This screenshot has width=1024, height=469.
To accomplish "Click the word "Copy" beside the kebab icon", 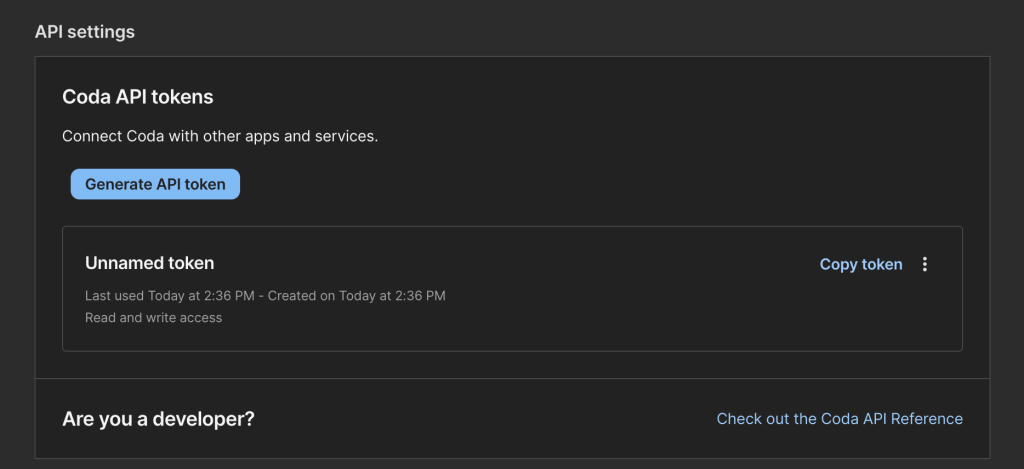I will (x=838, y=264).
